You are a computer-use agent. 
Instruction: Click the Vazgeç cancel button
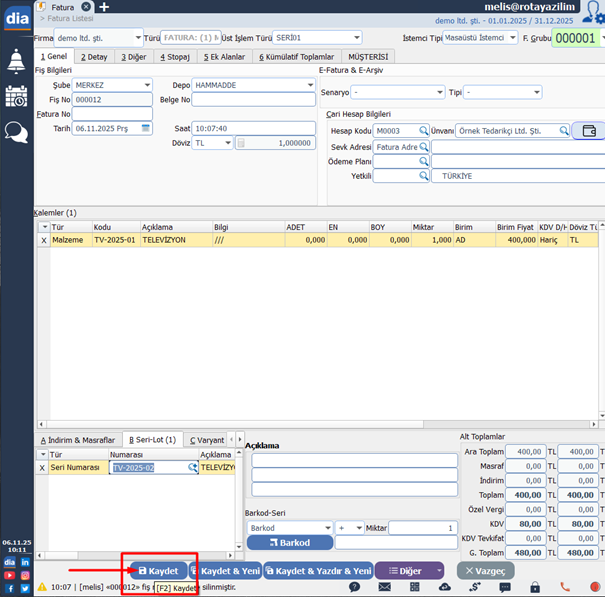click(486, 570)
